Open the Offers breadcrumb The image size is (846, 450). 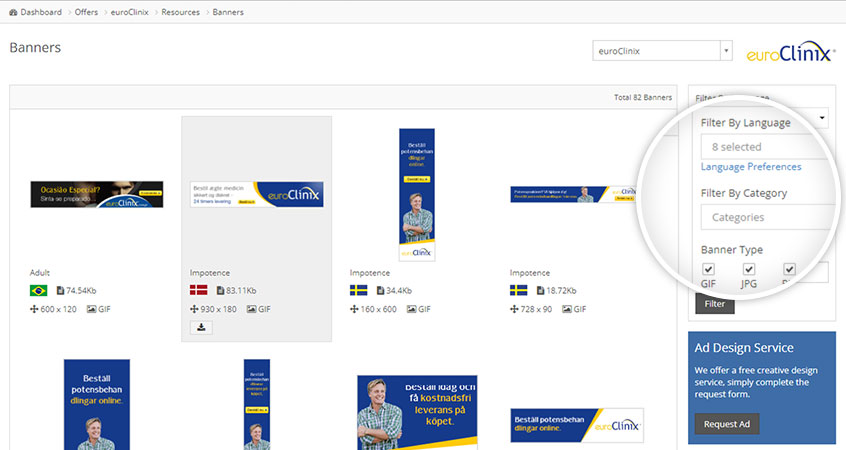(86, 12)
